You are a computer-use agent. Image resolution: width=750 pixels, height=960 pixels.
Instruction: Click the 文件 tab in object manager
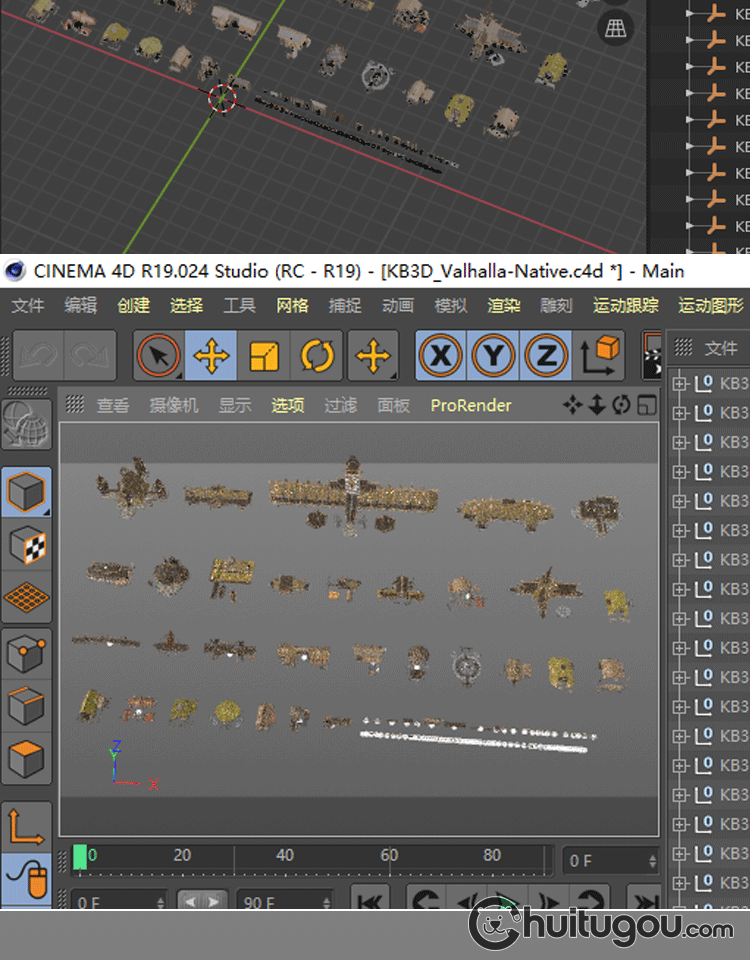point(720,348)
